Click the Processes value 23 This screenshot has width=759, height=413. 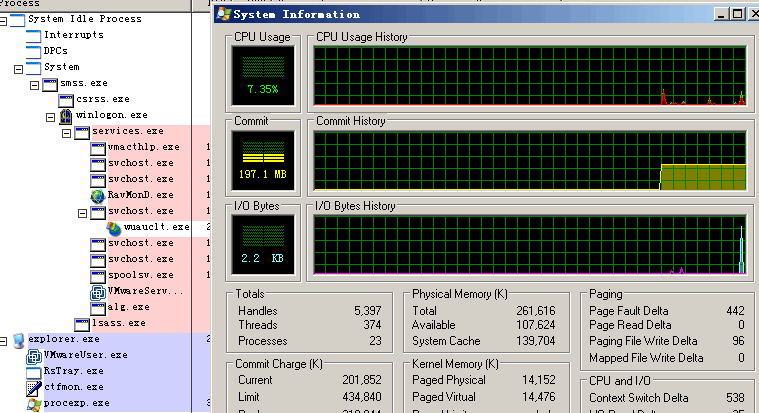(375, 341)
